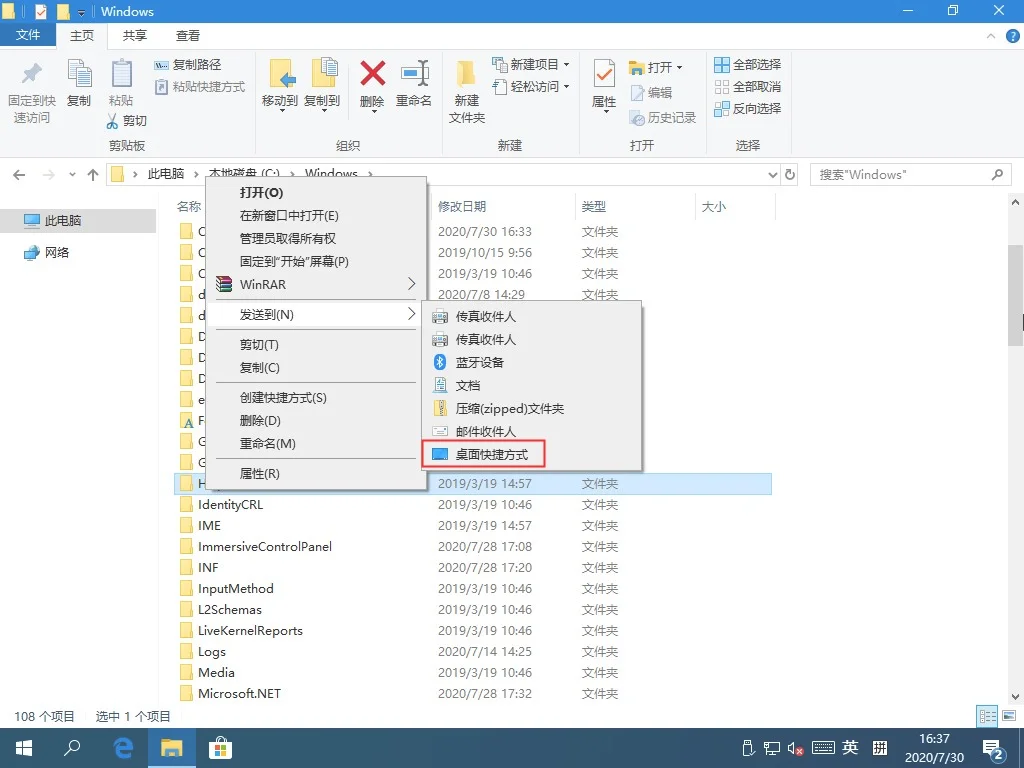Open the 轻松访问 dropdown

(x=531, y=86)
